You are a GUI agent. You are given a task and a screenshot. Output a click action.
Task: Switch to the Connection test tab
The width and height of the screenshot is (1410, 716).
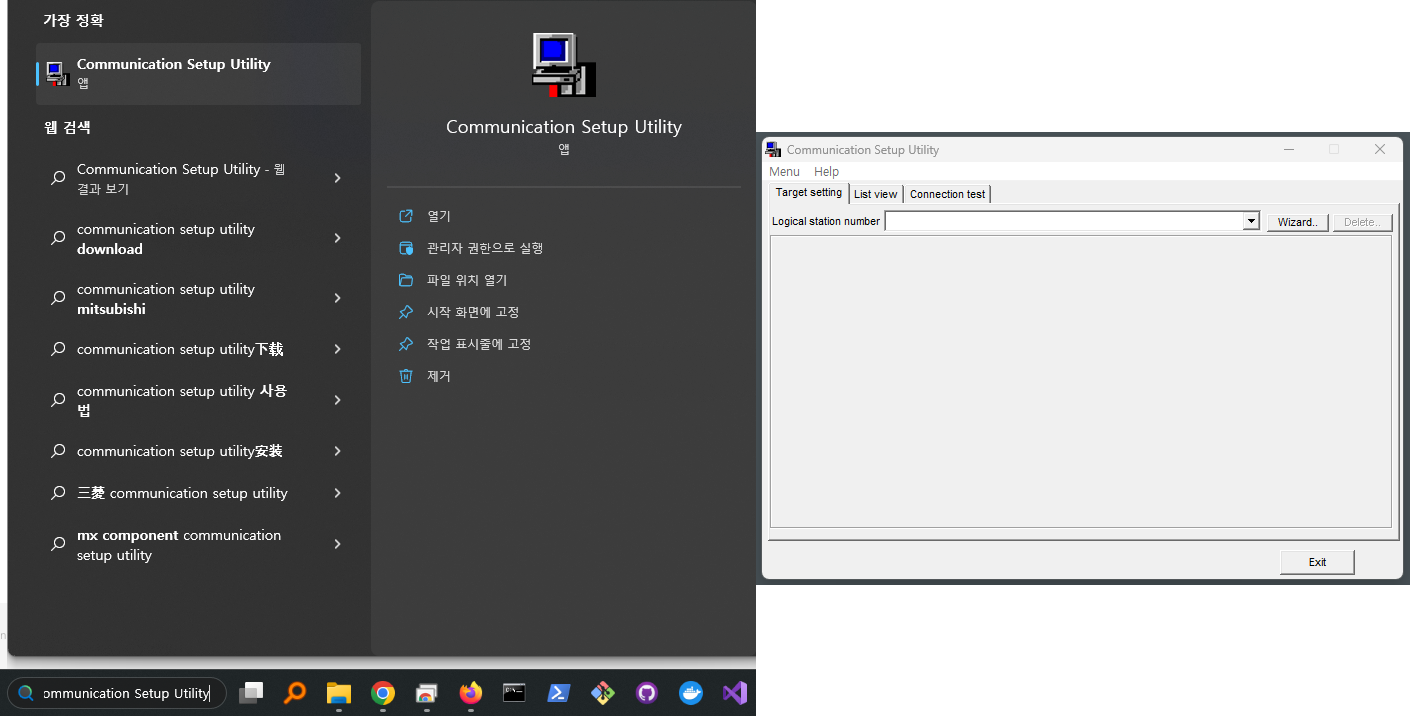tap(946, 193)
